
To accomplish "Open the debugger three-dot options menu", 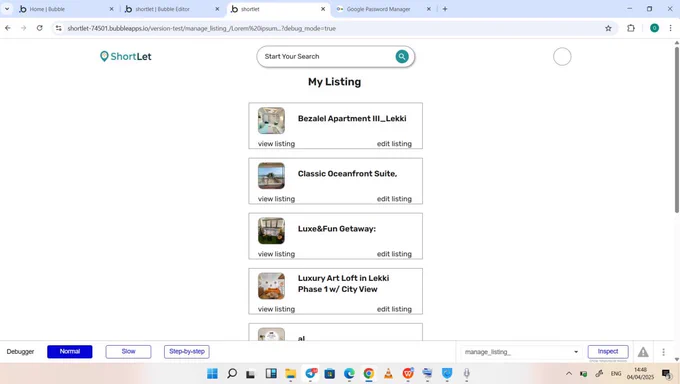I will 663,352.
